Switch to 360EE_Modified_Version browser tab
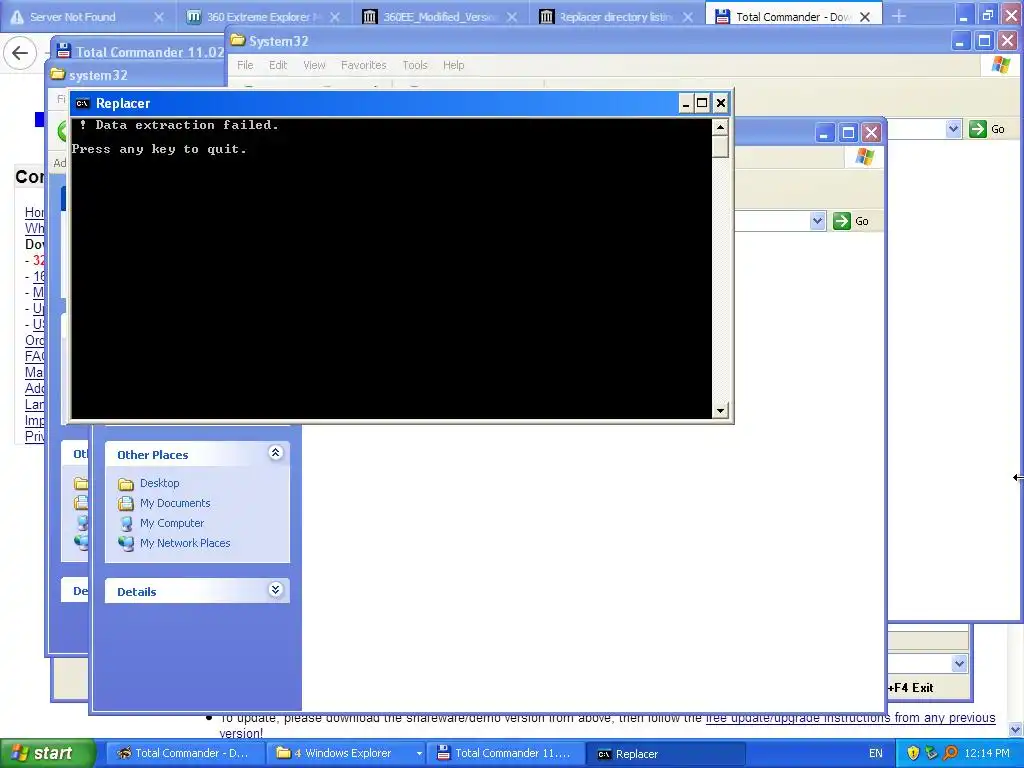This screenshot has height=768, width=1024. coord(440,17)
